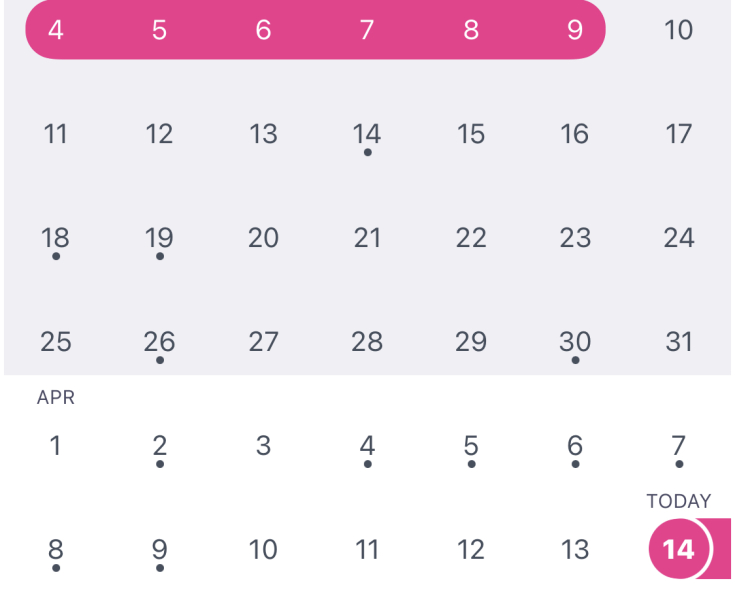Screen dimensions: 735x600
Task: Tap March 9 at end of highlighted range
Action: coord(574,30)
